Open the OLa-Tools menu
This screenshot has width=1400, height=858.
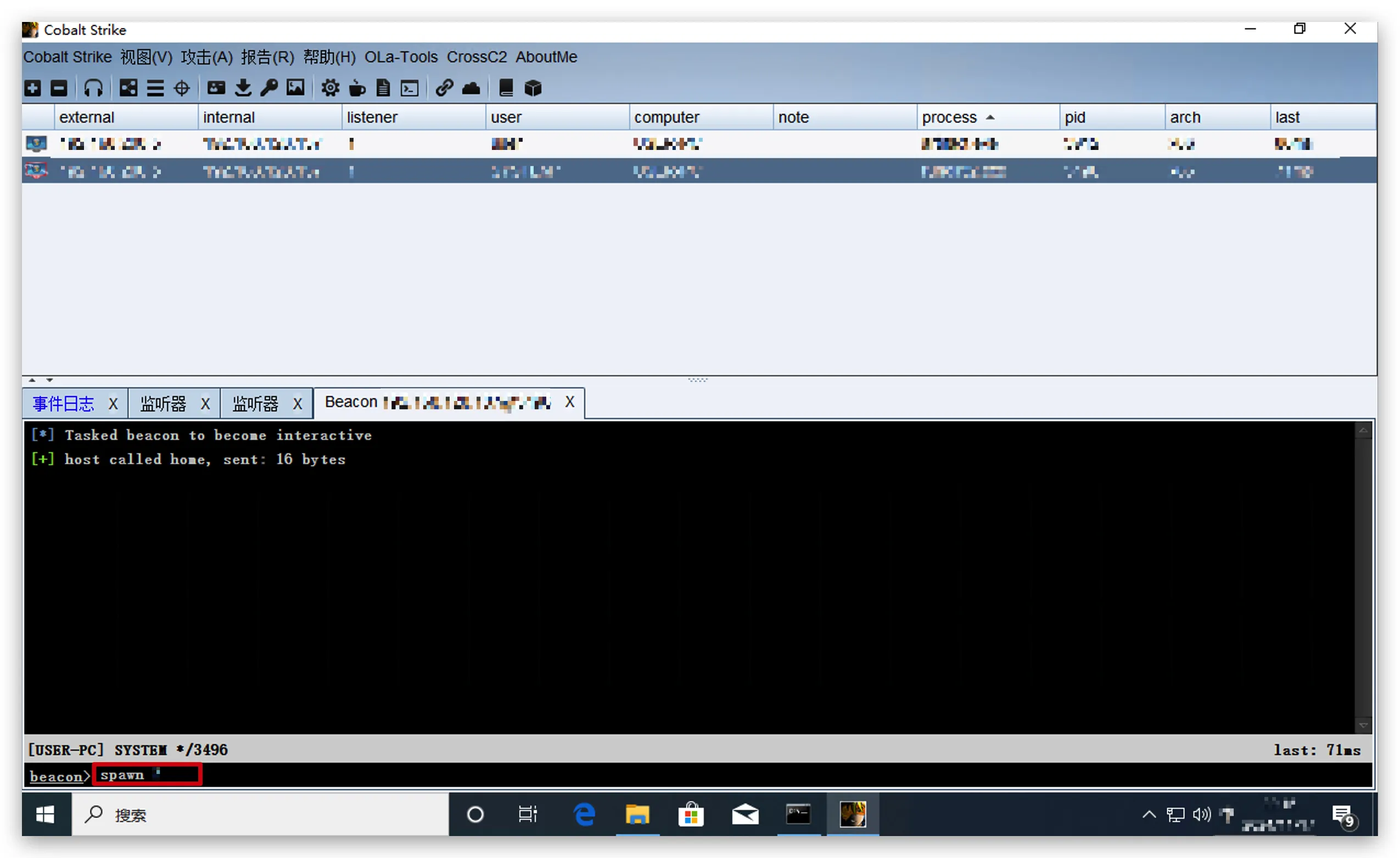[401, 57]
